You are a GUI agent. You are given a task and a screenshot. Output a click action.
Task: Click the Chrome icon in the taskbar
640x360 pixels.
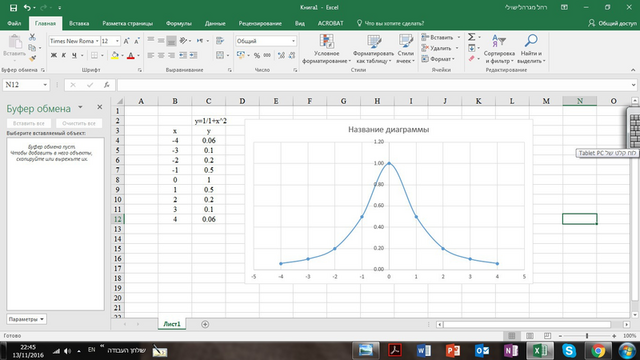pos(598,351)
